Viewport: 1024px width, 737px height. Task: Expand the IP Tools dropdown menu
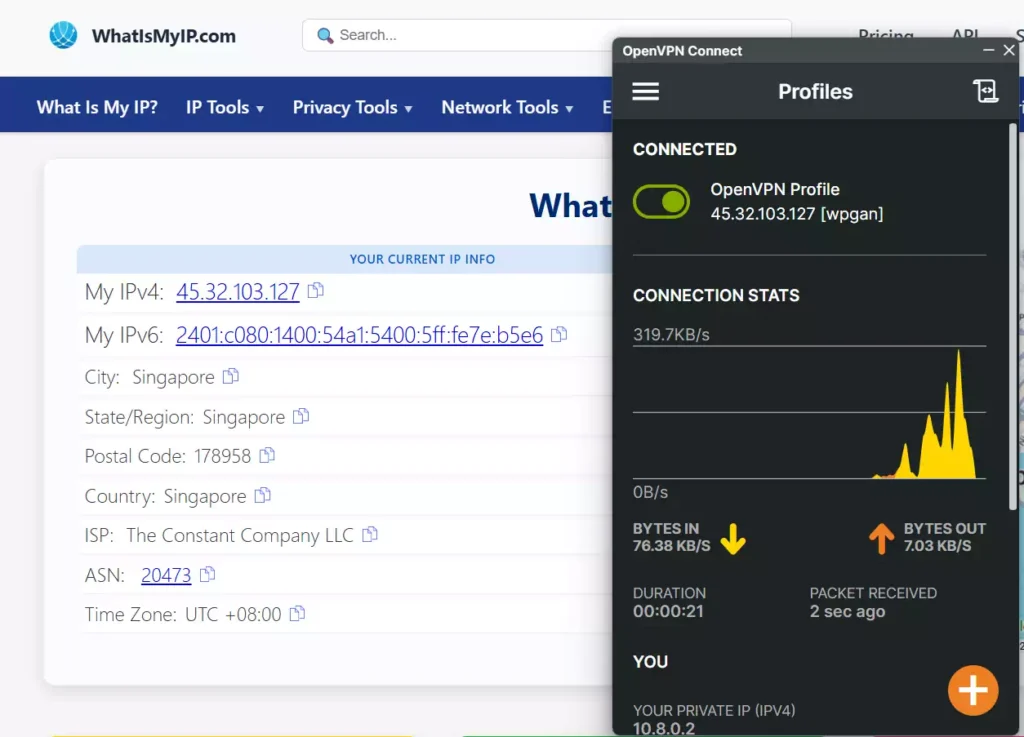click(x=225, y=107)
